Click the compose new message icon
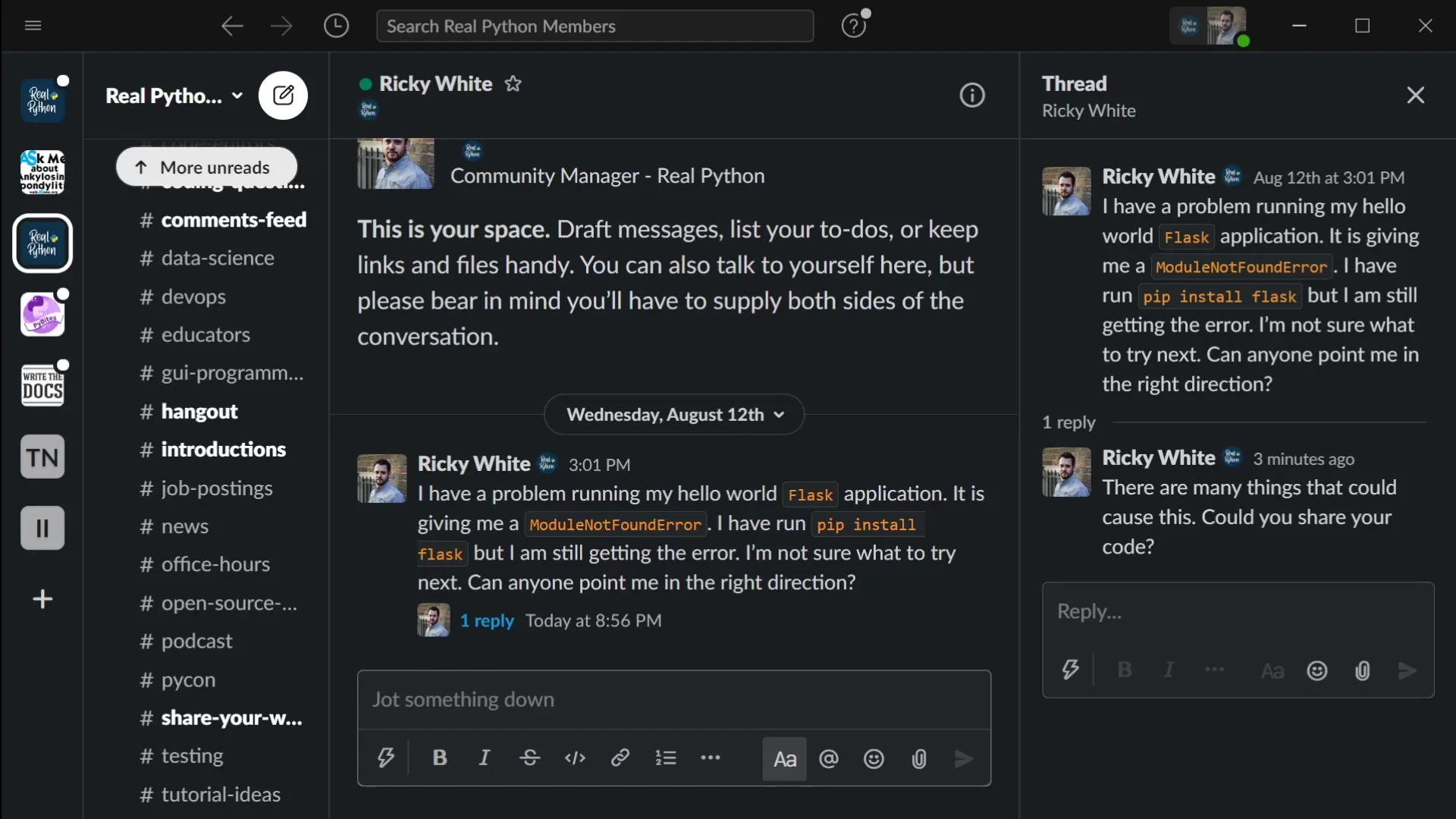Image resolution: width=1456 pixels, height=819 pixels. pos(283,96)
